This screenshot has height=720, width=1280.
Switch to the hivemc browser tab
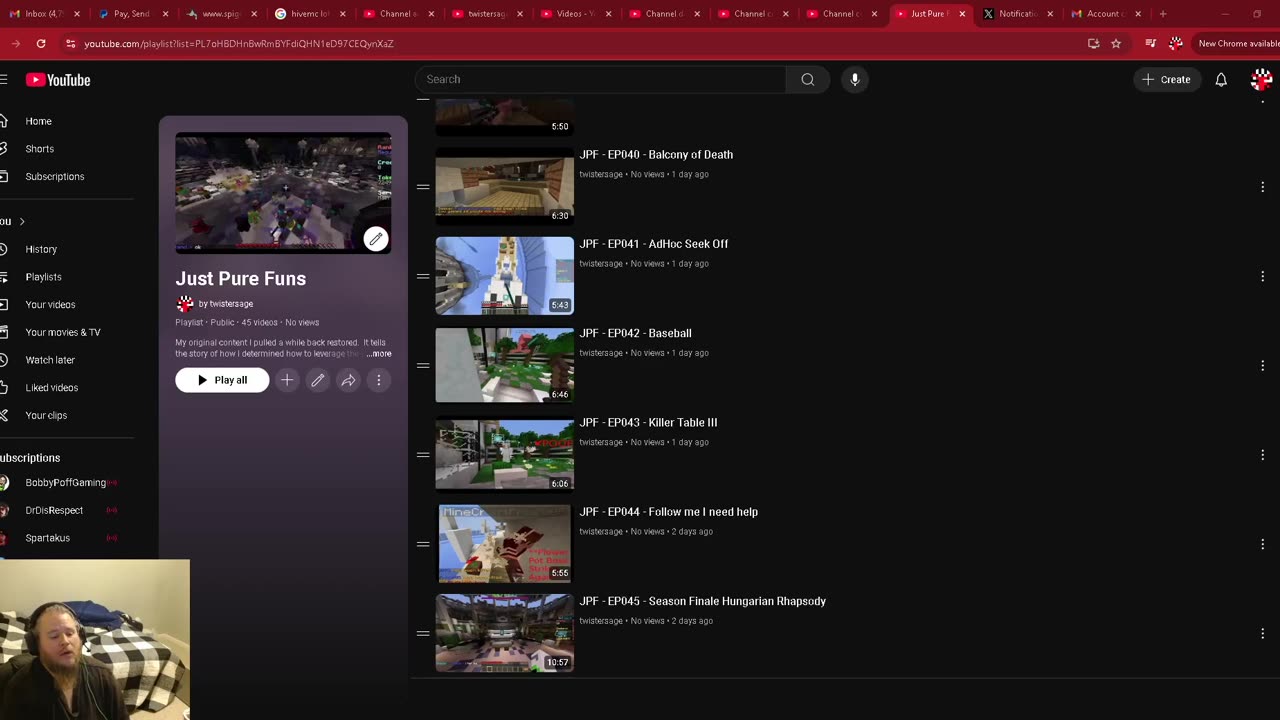tap(309, 14)
